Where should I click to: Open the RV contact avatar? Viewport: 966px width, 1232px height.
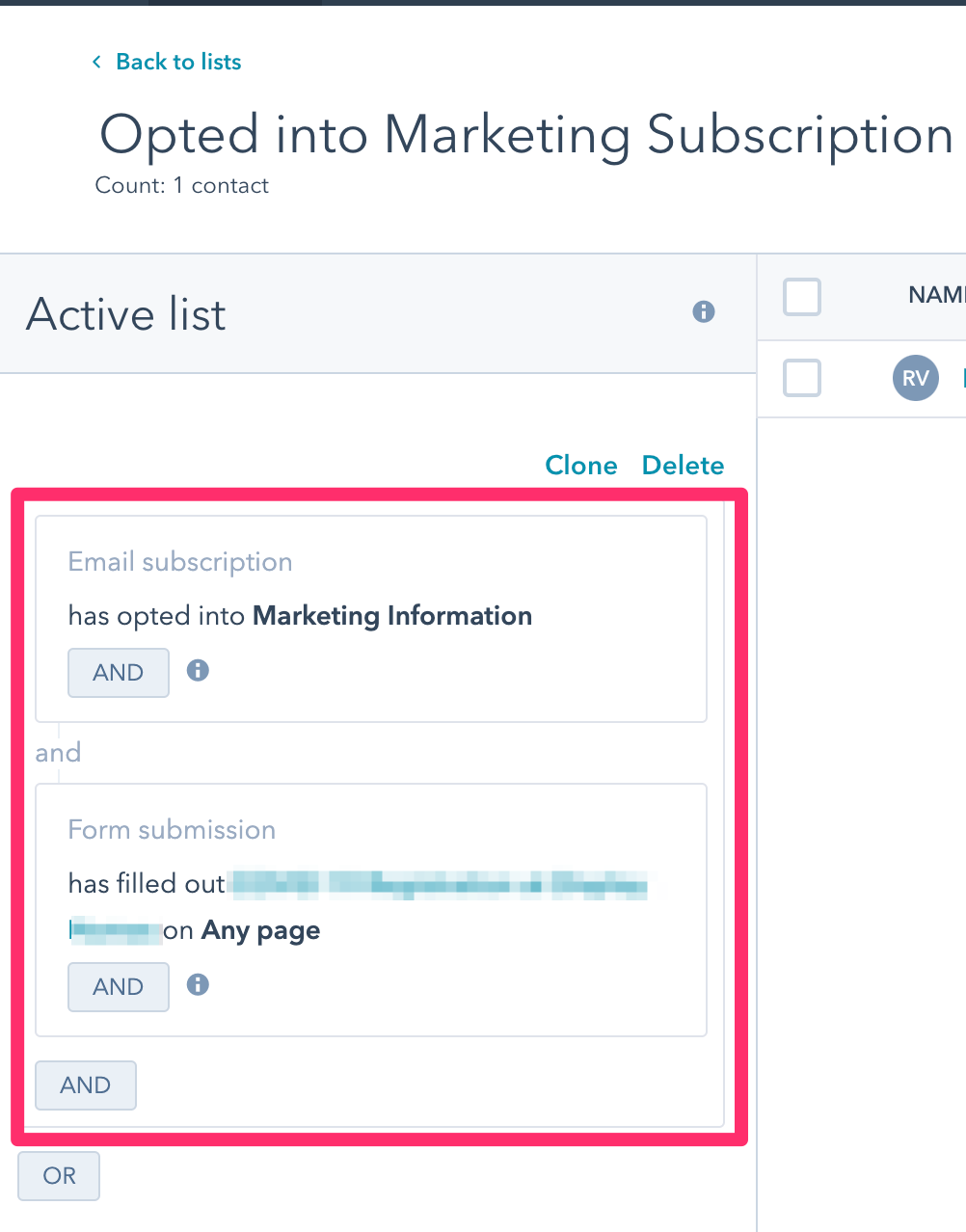pyautogui.click(x=914, y=378)
